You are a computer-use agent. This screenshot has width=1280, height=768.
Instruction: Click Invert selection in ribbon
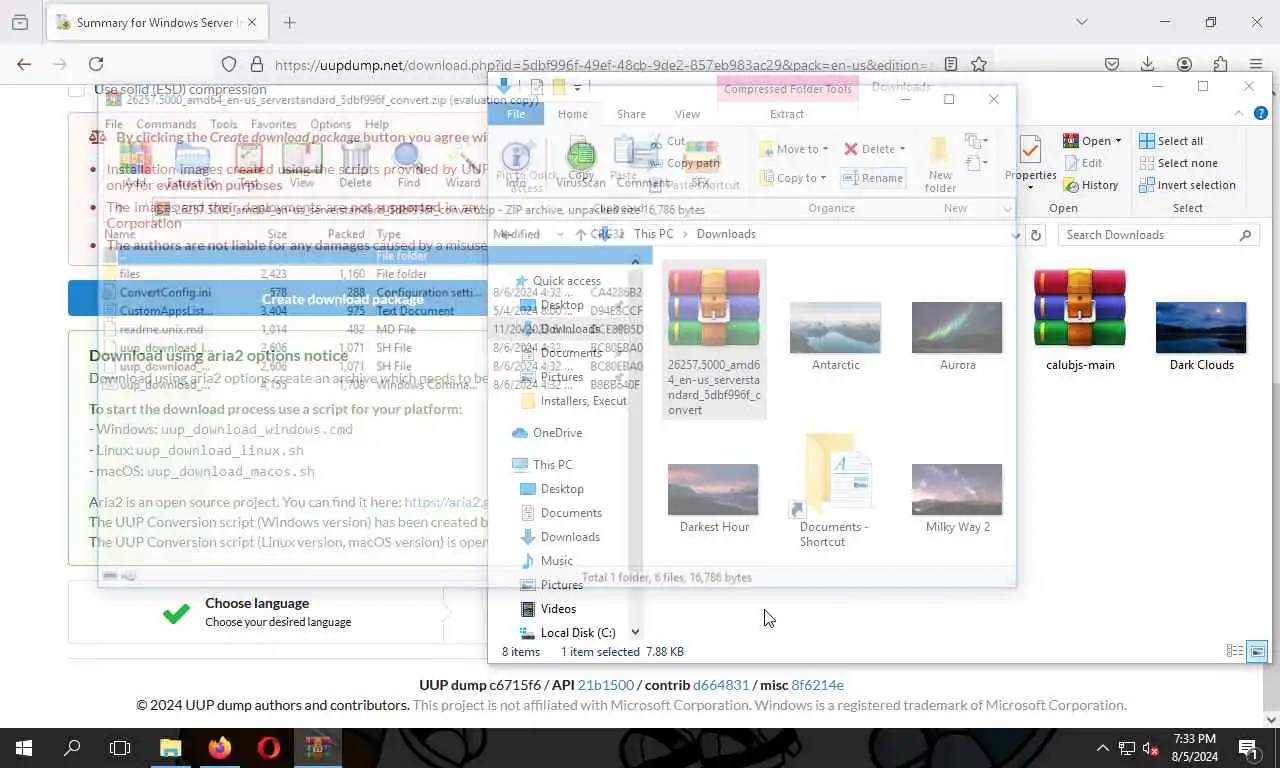pyautogui.click(x=1187, y=185)
